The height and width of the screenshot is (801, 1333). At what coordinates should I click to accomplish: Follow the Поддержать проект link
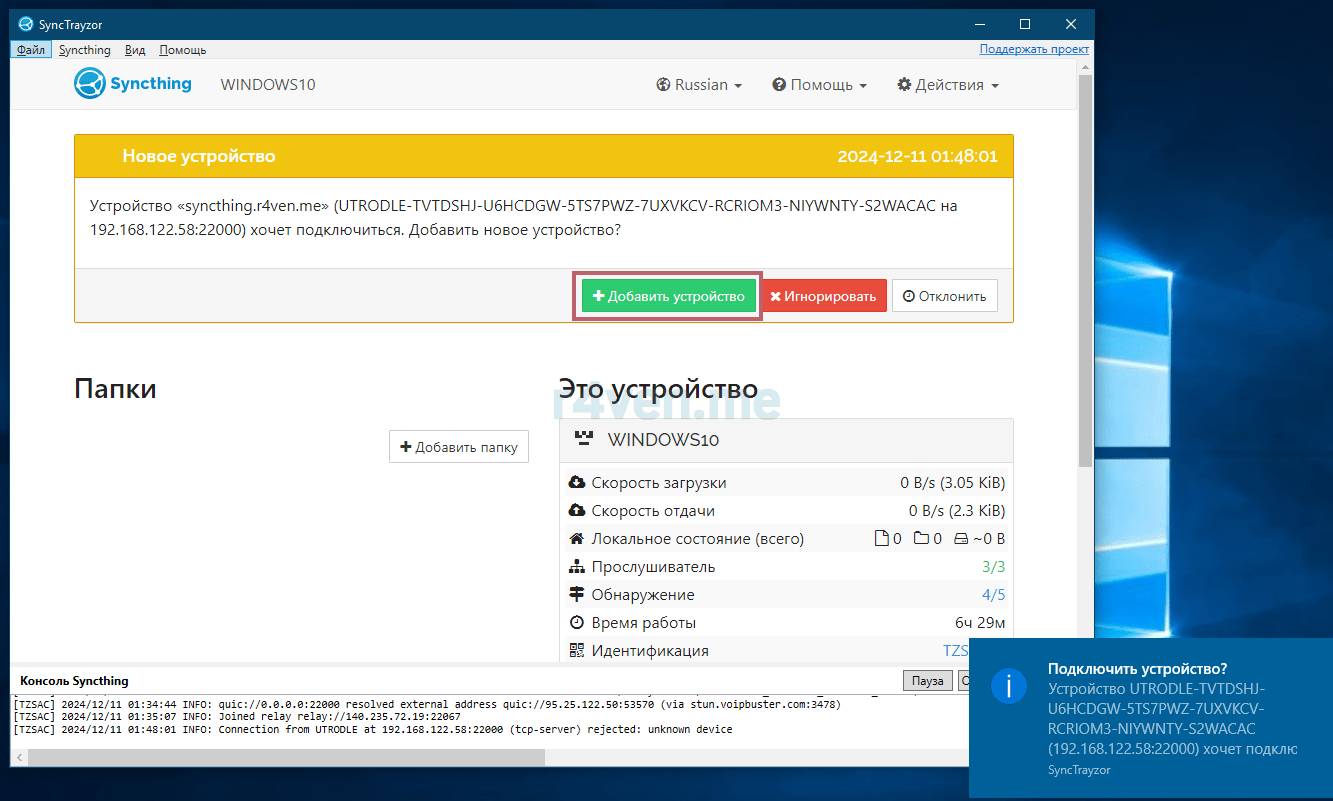click(x=1034, y=49)
